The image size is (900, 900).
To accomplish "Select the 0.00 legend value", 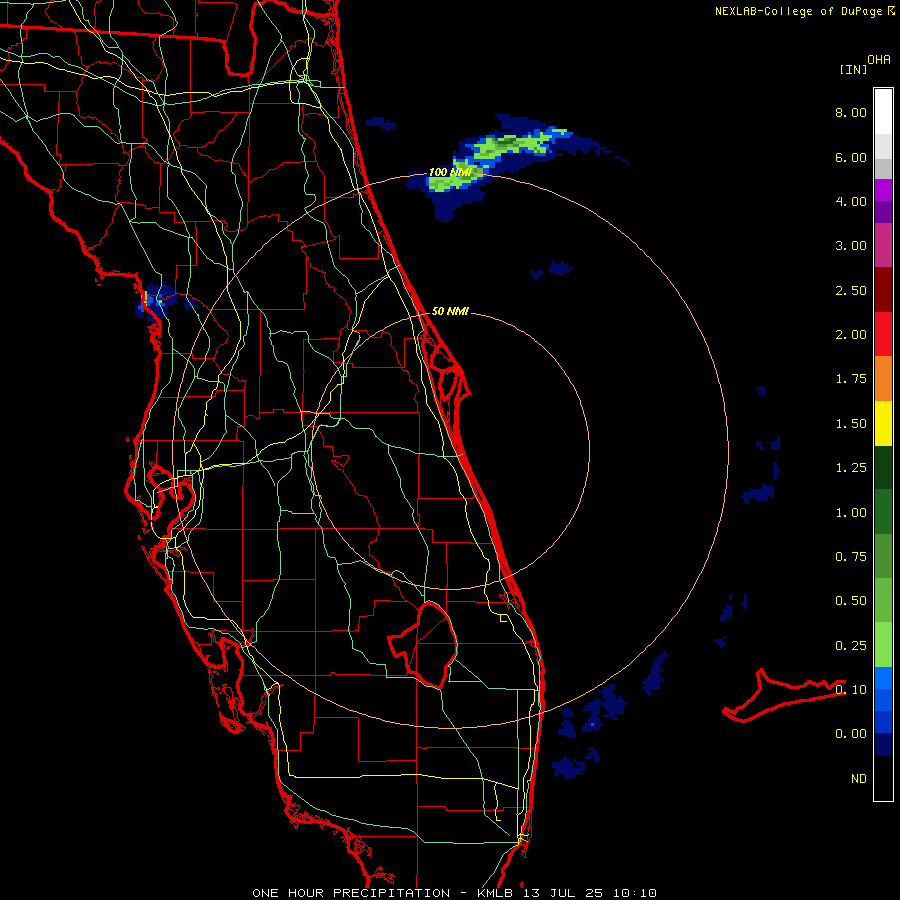I will [x=851, y=734].
